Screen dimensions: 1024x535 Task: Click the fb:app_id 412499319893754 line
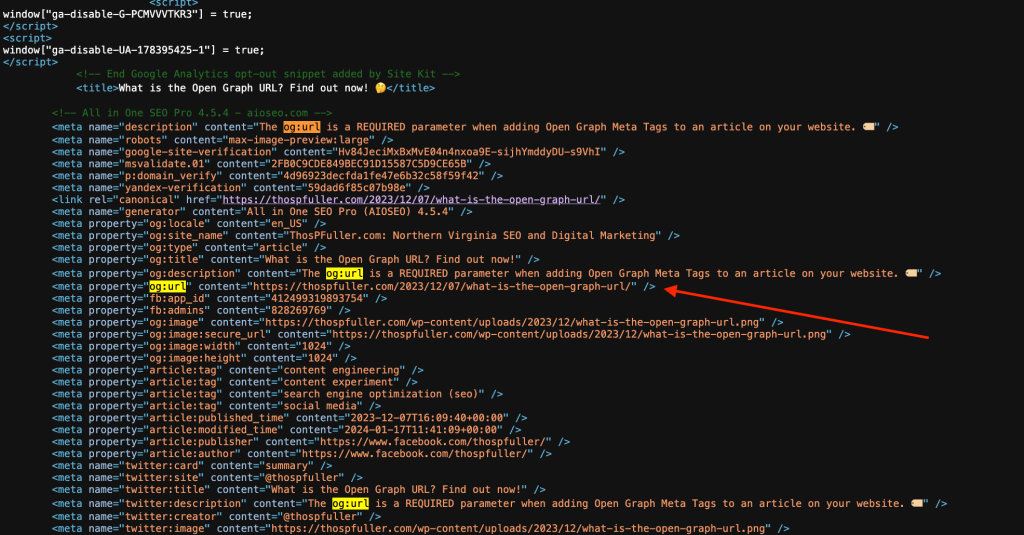pos(219,299)
